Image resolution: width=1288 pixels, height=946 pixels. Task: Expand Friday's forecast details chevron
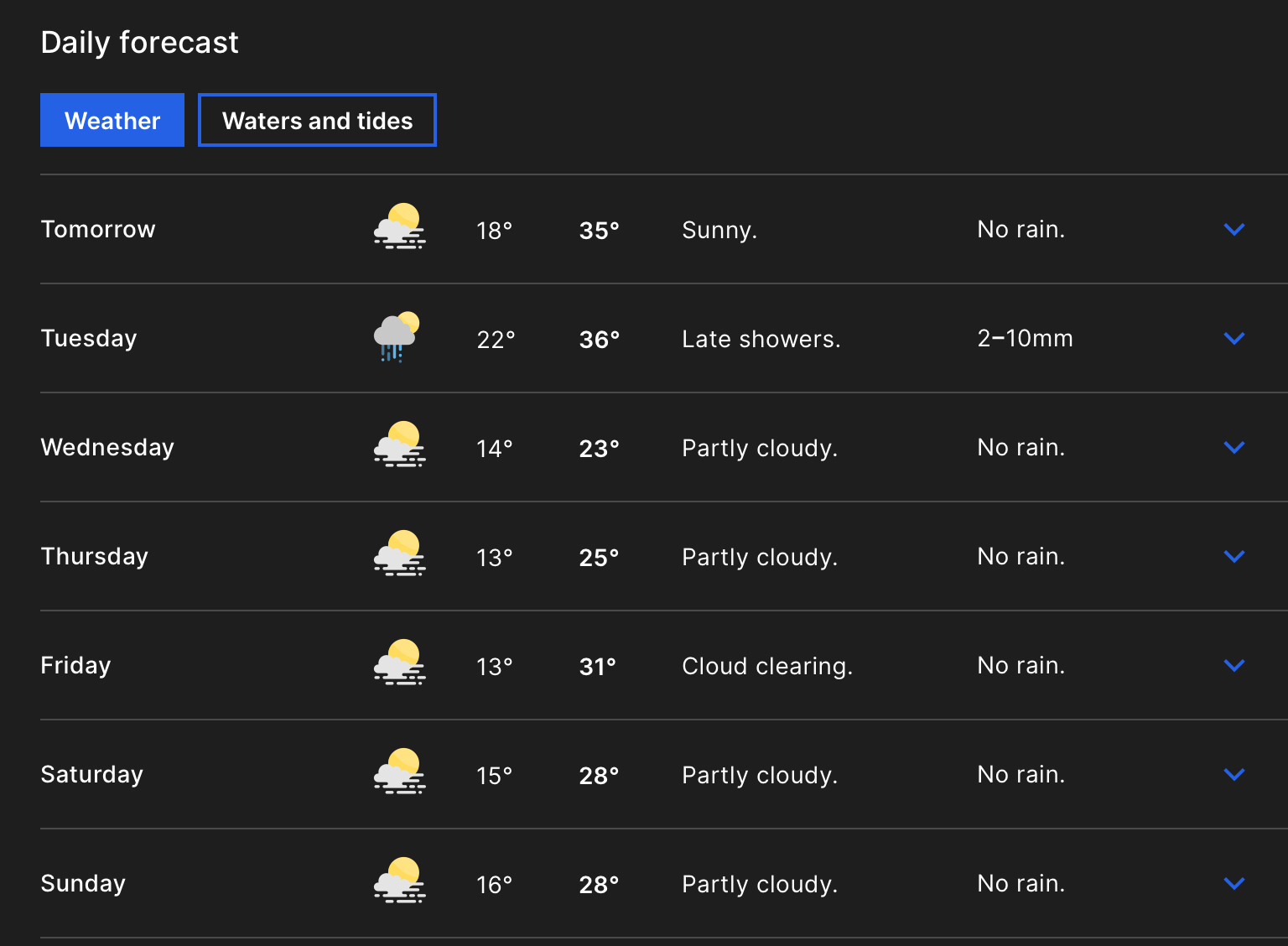[1233, 665]
